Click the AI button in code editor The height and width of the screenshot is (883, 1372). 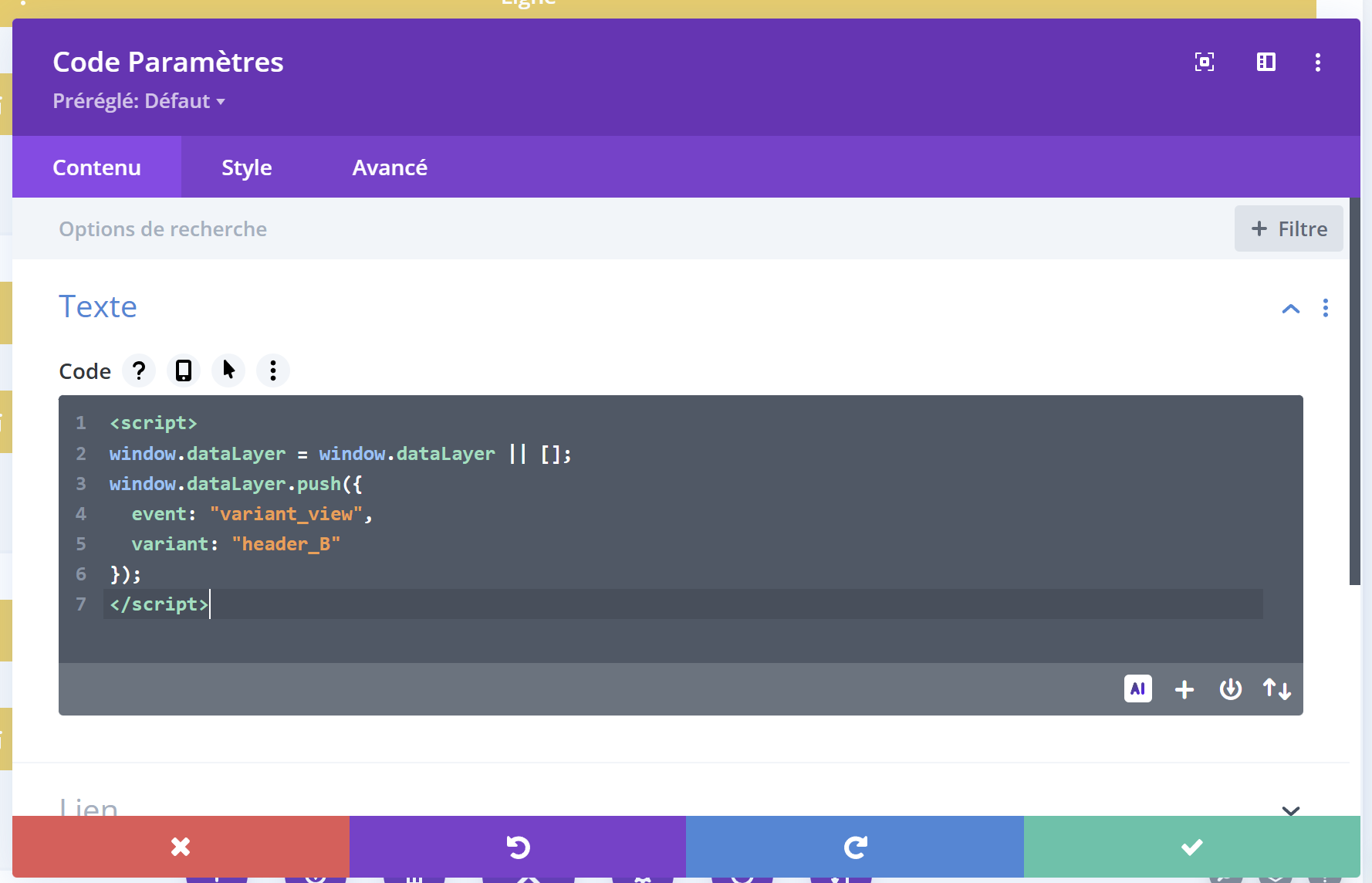(x=1137, y=688)
